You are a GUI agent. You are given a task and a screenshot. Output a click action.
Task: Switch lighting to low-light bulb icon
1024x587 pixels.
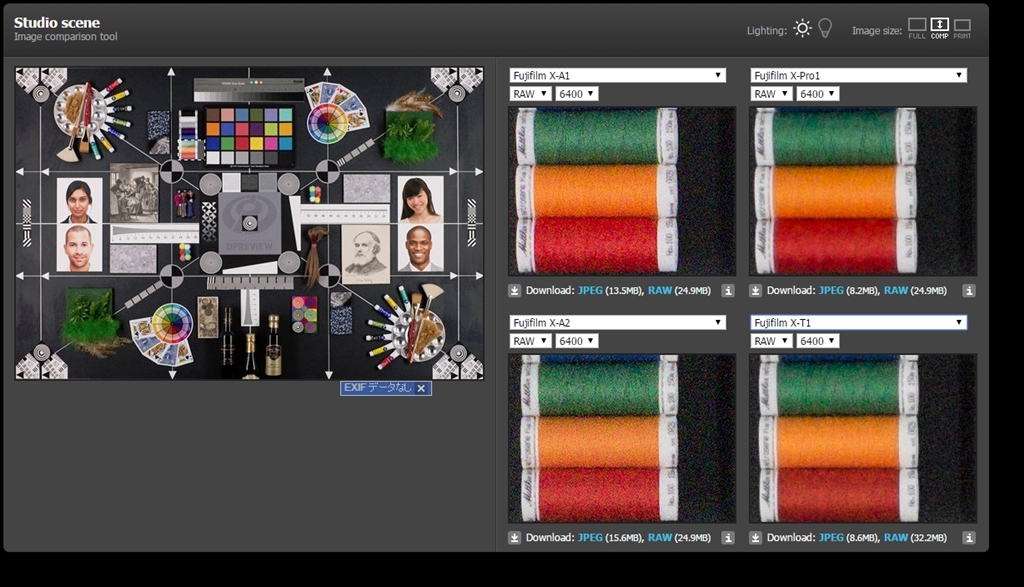coord(825,29)
